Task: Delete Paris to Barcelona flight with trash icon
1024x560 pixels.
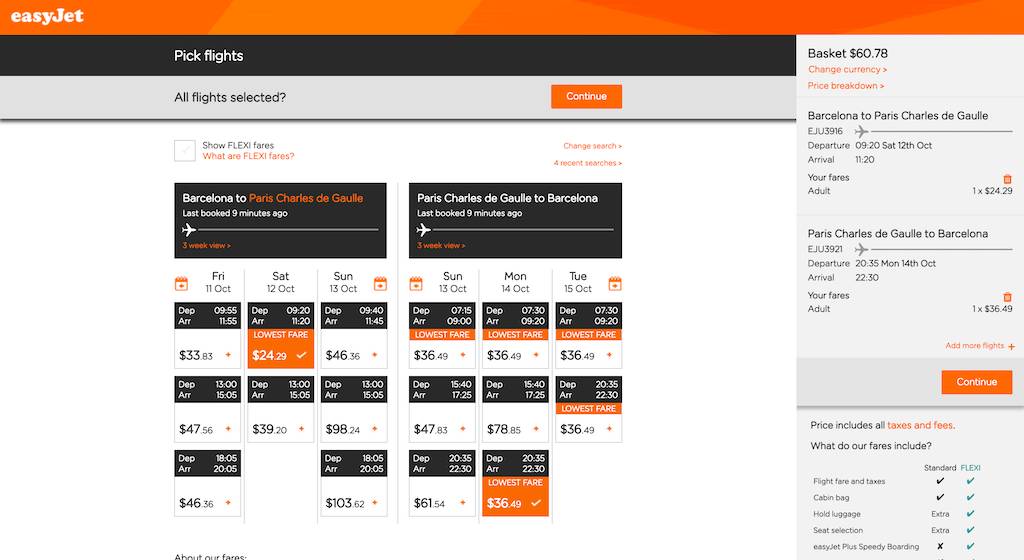Action: 1007,296
